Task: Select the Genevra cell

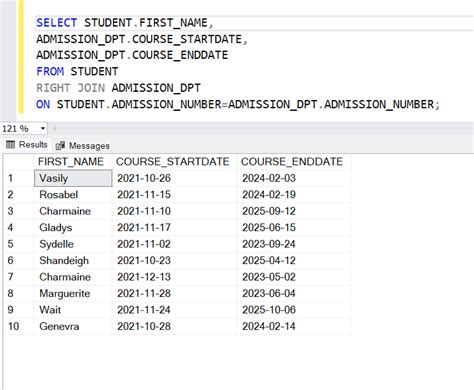Action: click(x=73, y=326)
